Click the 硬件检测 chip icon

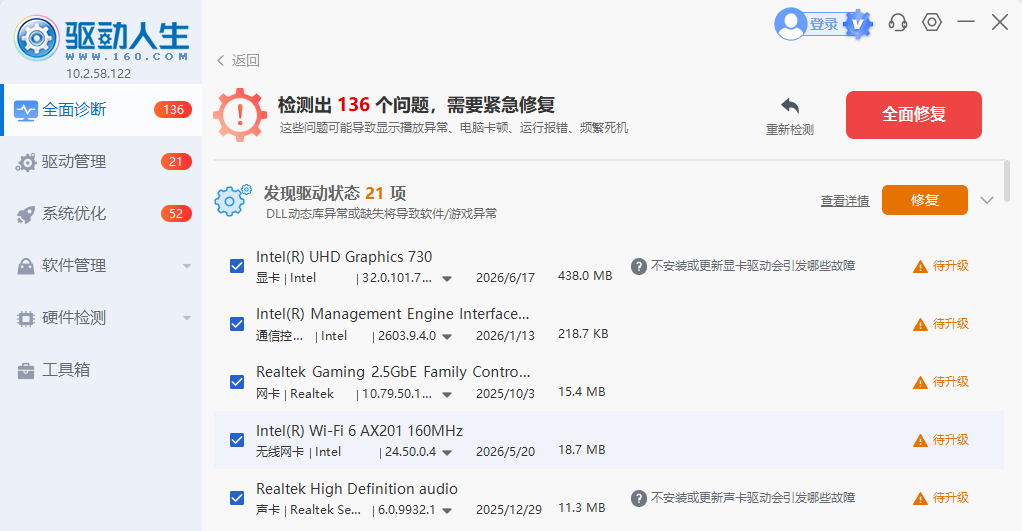point(25,318)
